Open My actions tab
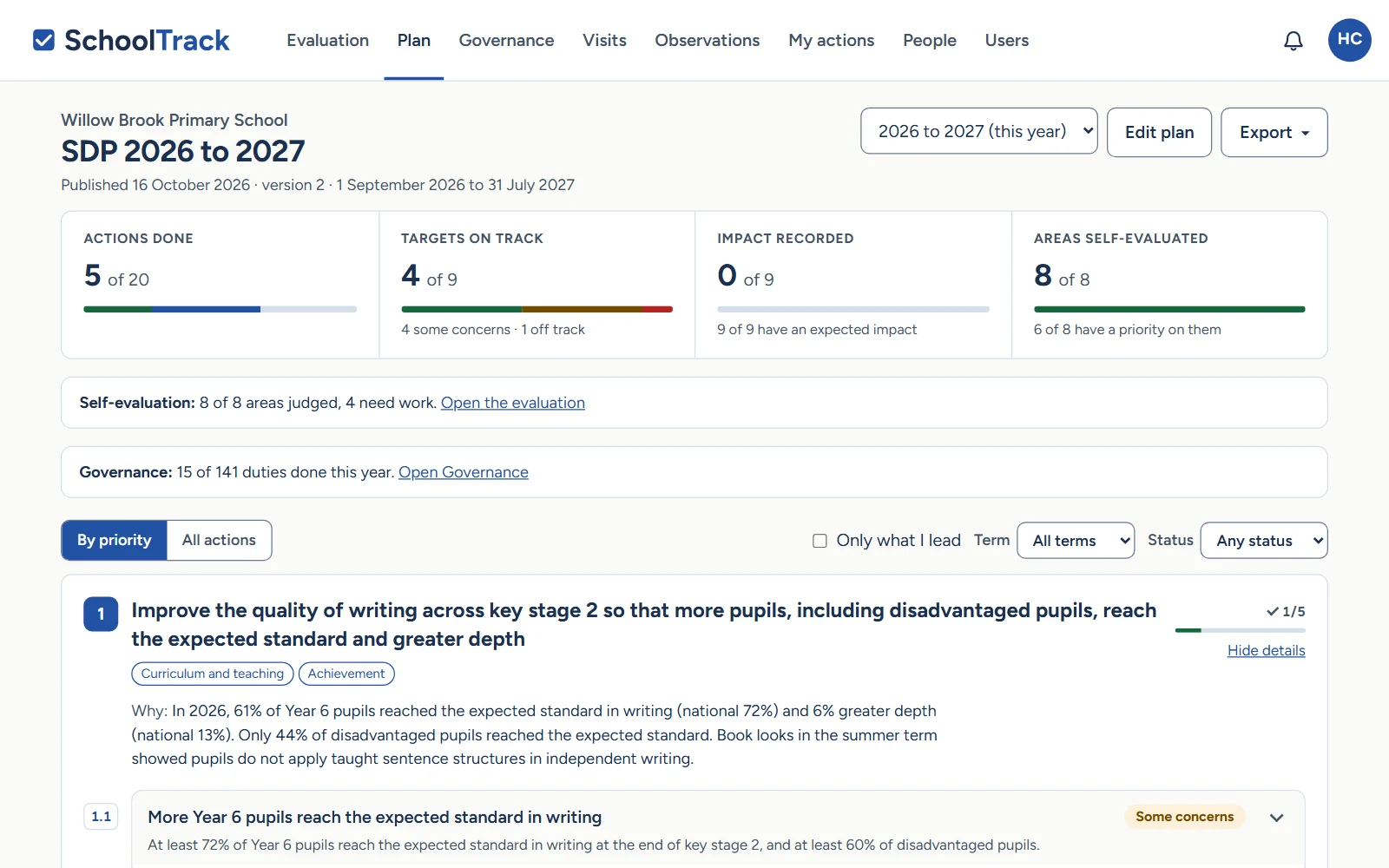This screenshot has width=1389, height=868. (x=831, y=40)
